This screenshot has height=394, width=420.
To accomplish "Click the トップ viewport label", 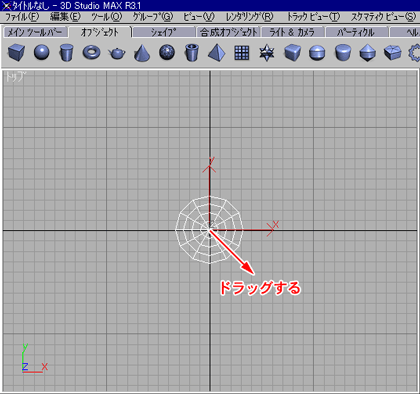I will [x=14, y=77].
